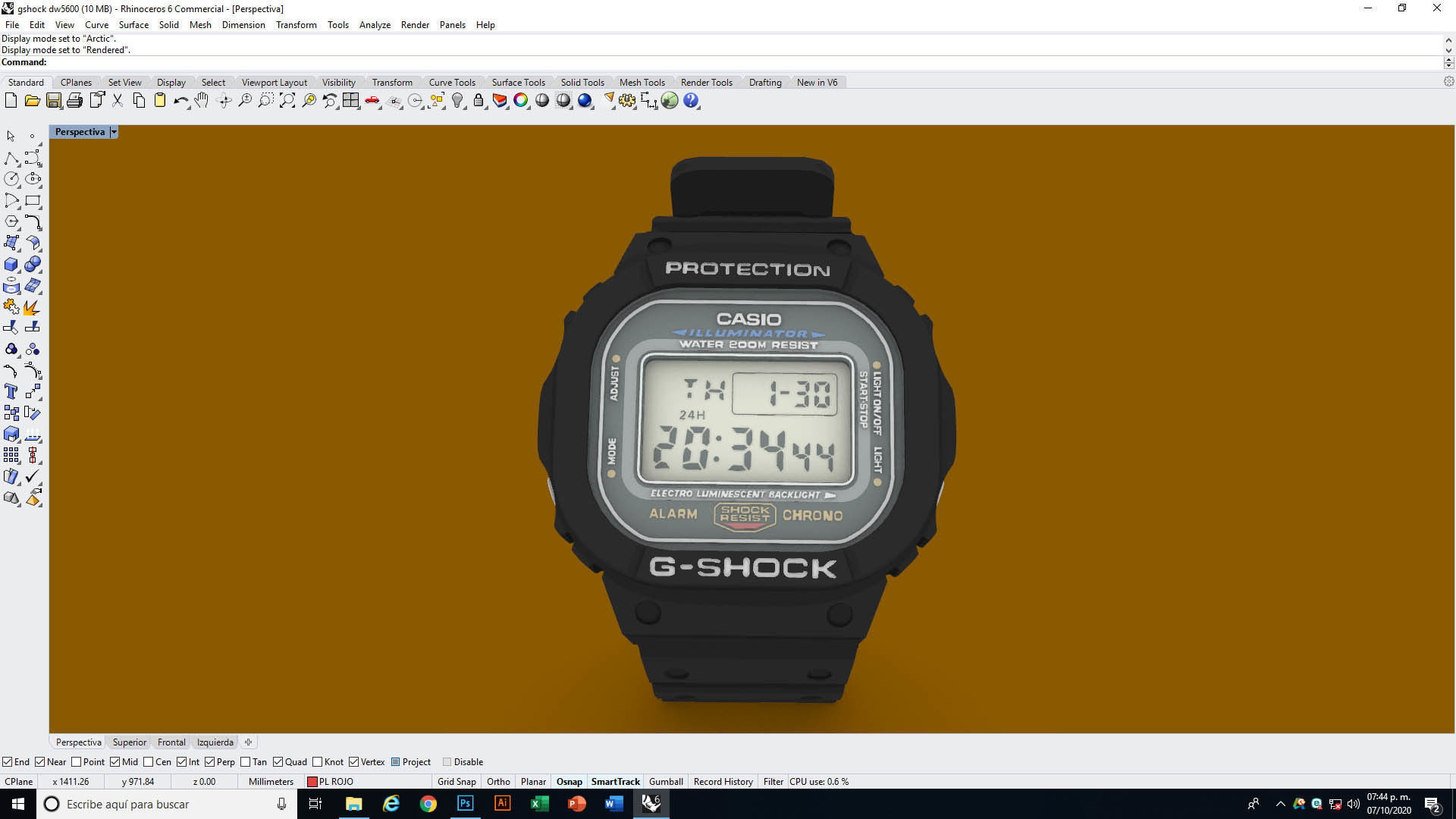Viewport: 1456px width, 819px height.
Task: Click the red car Set View icon
Action: (372, 100)
